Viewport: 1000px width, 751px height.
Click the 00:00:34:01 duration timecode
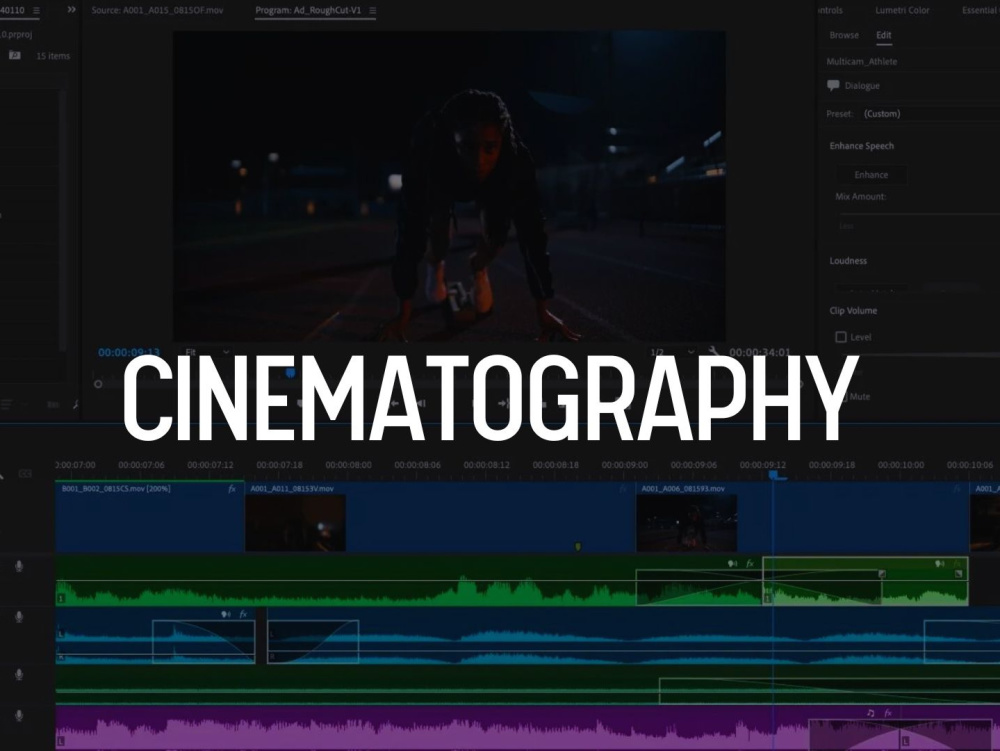(x=760, y=352)
